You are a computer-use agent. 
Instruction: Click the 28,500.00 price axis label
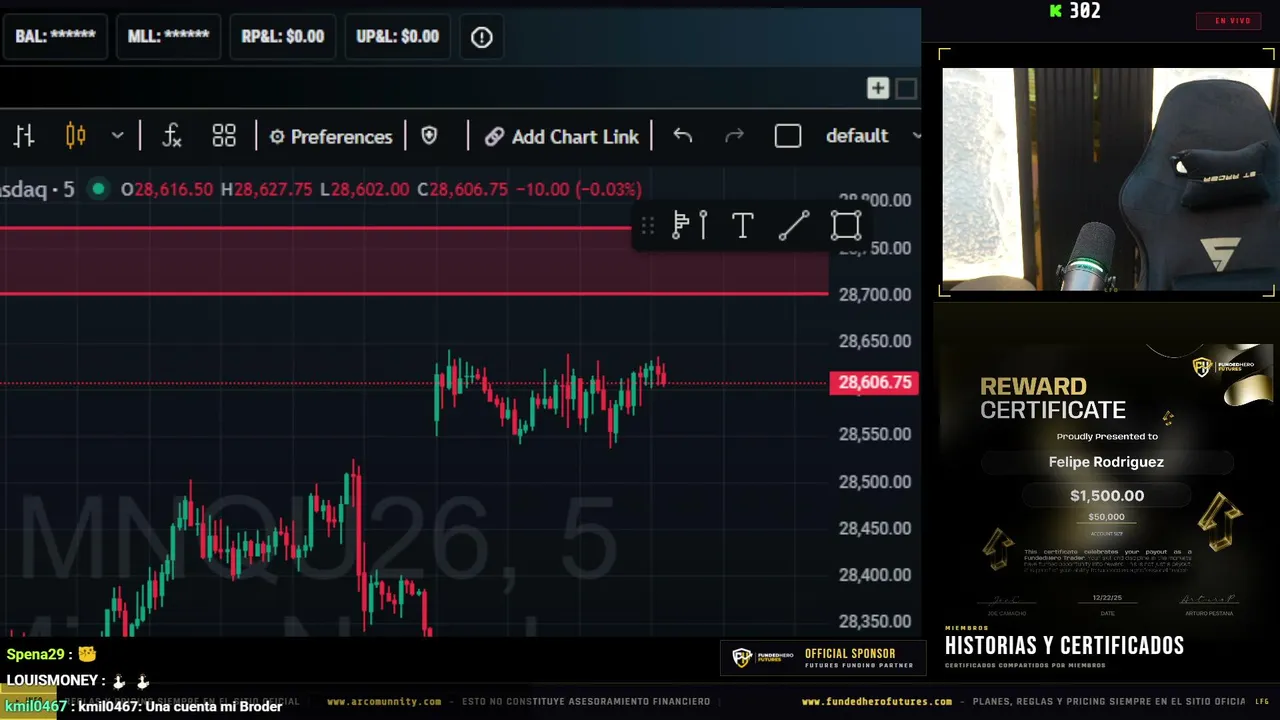pyautogui.click(x=875, y=481)
